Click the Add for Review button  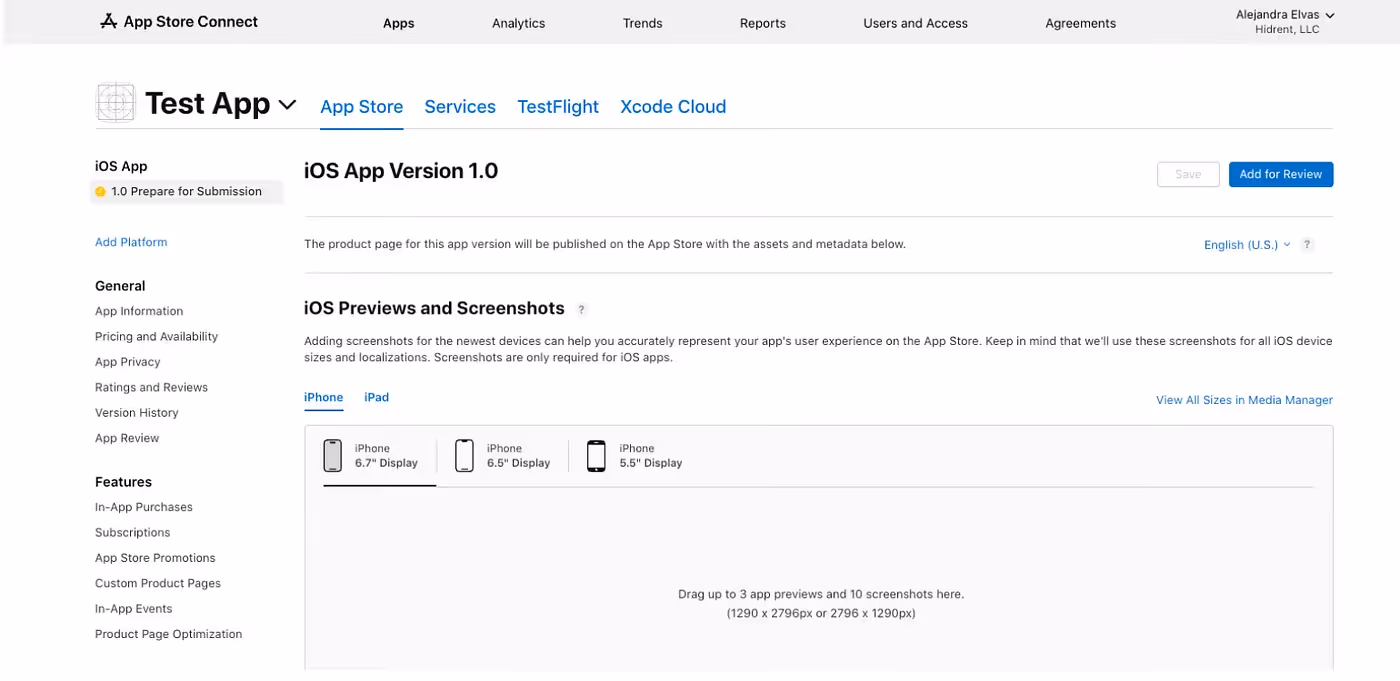pos(1281,174)
